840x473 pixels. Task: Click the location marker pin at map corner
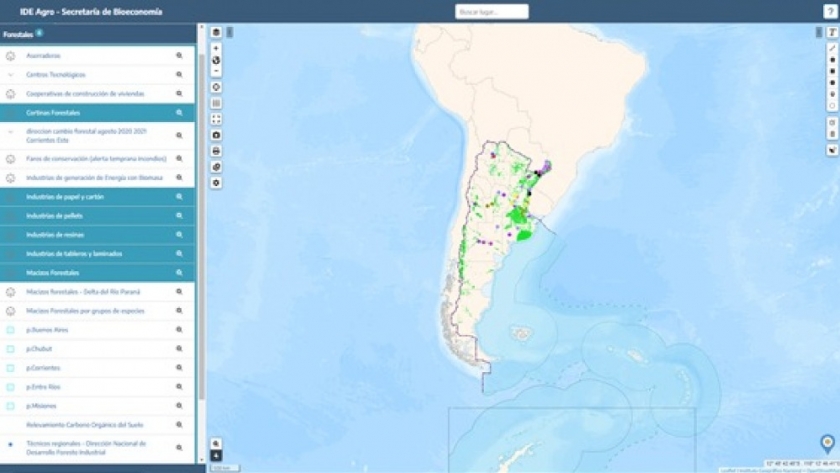pos(828,444)
